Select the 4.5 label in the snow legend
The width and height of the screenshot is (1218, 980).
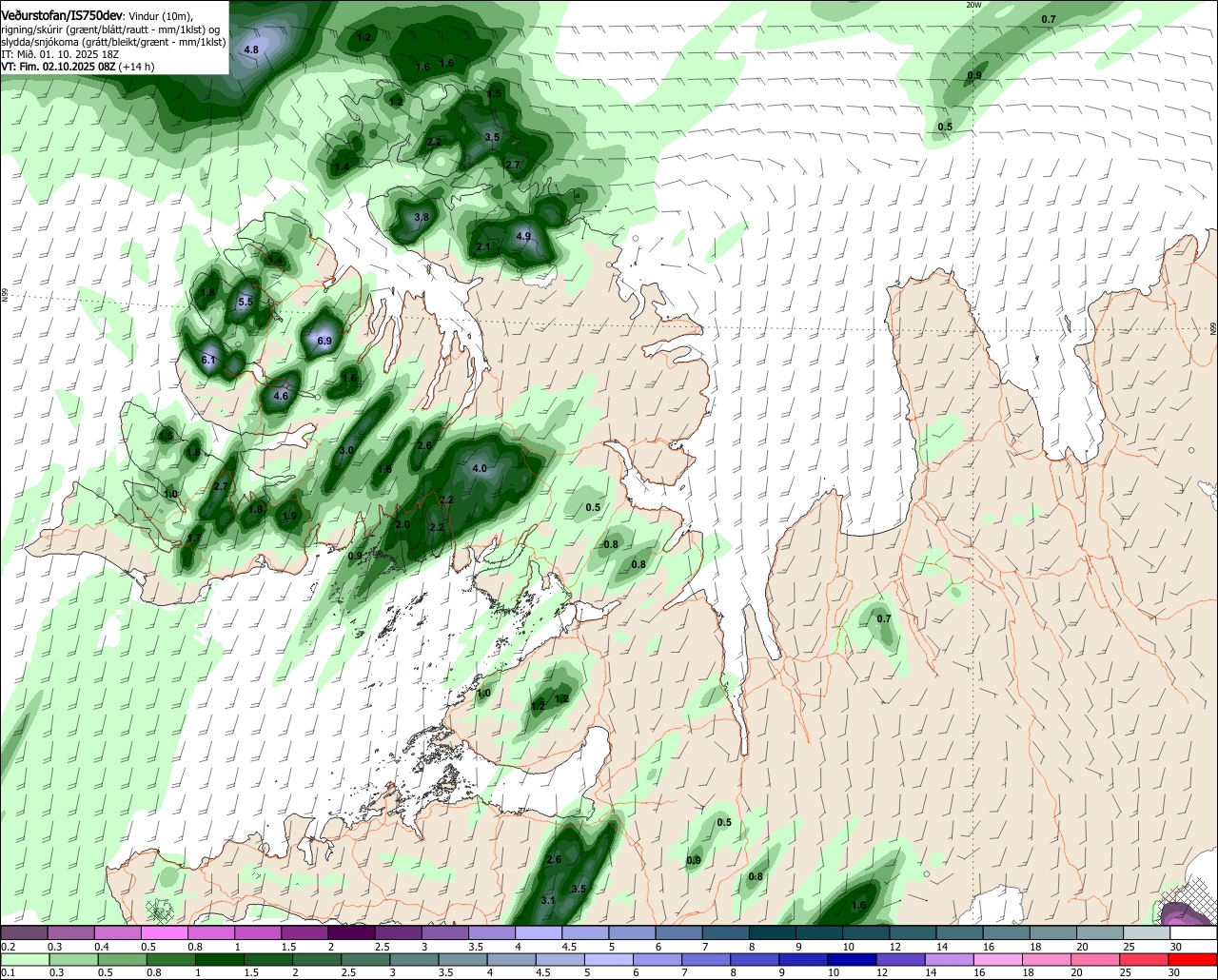coord(570,947)
